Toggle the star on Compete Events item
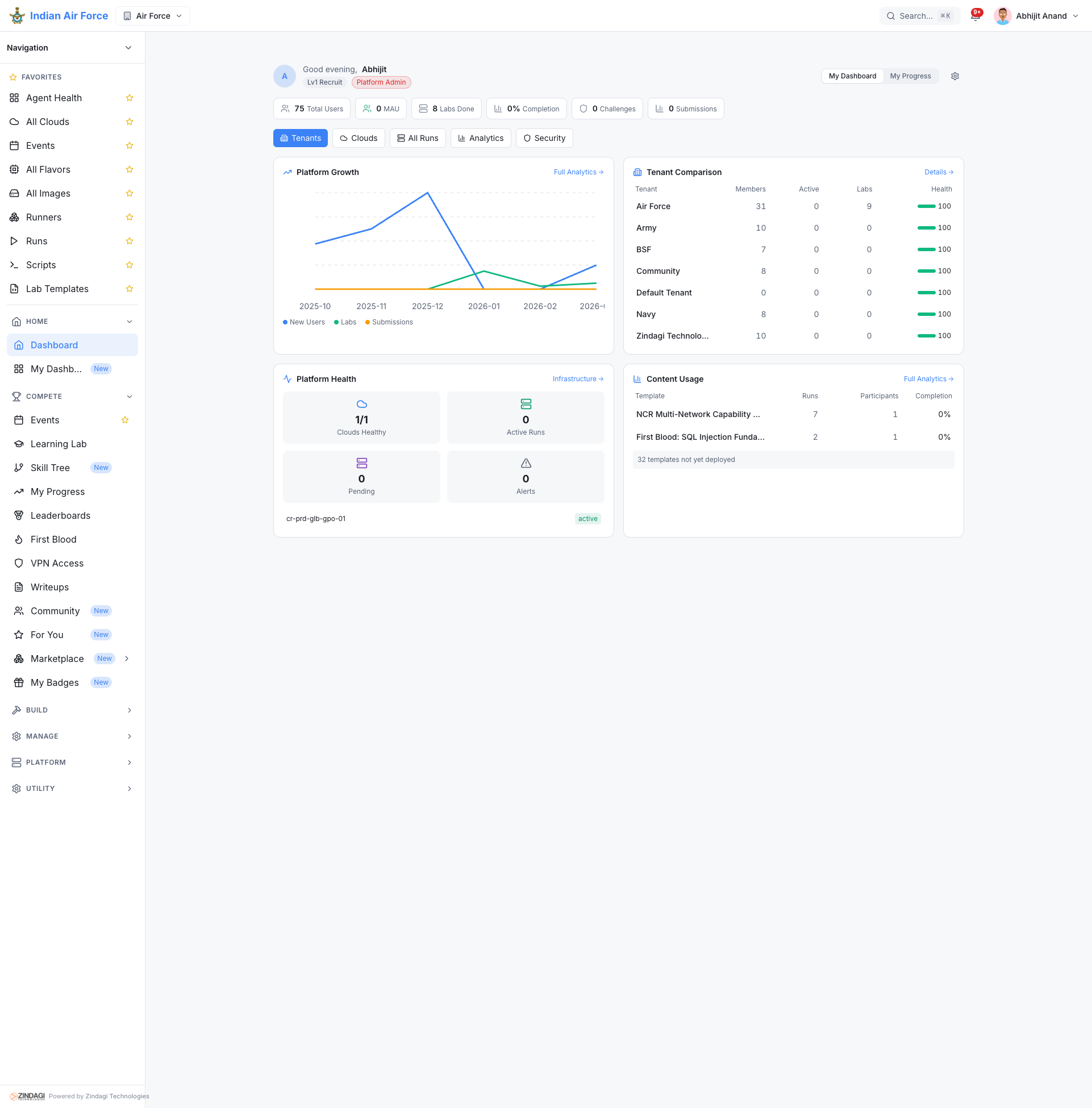The image size is (1092, 1108). click(125, 420)
